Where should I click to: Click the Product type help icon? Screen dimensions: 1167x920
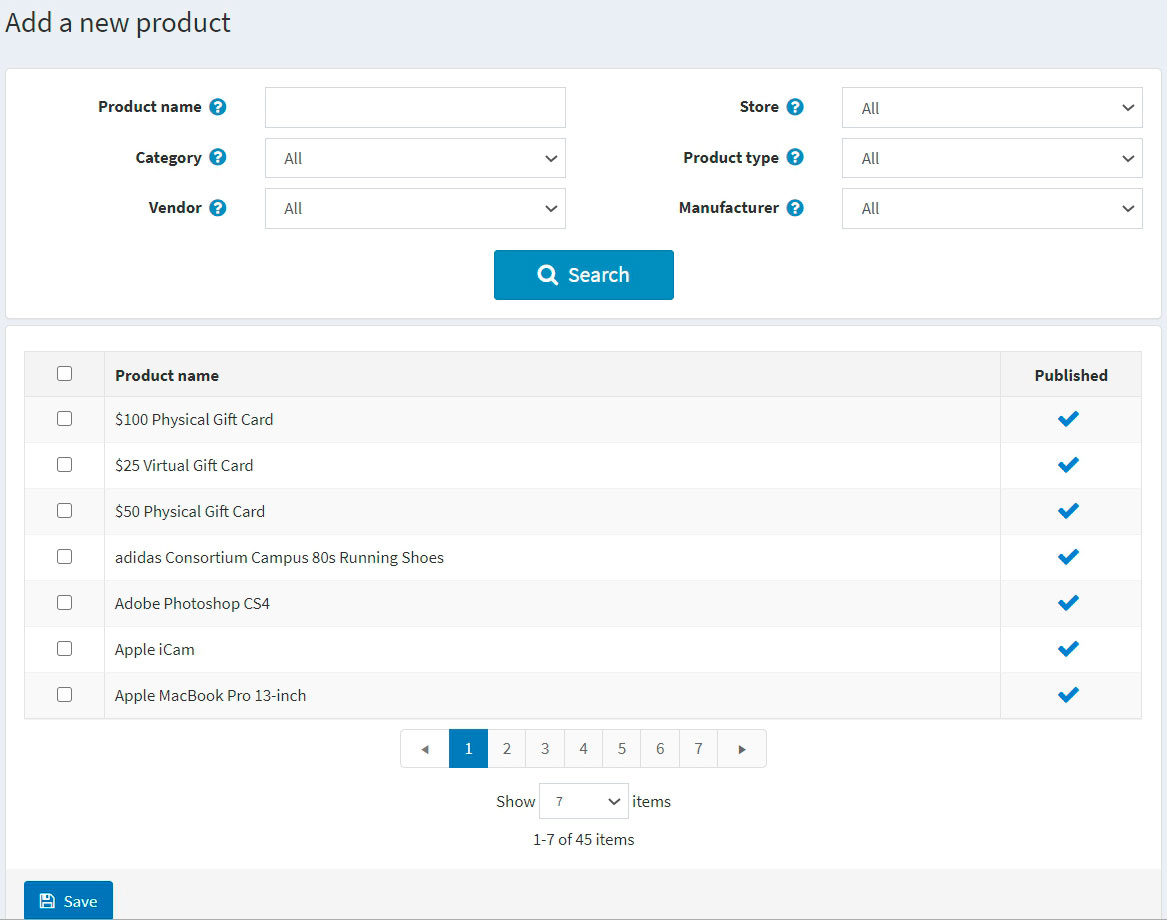tap(795, 157)
